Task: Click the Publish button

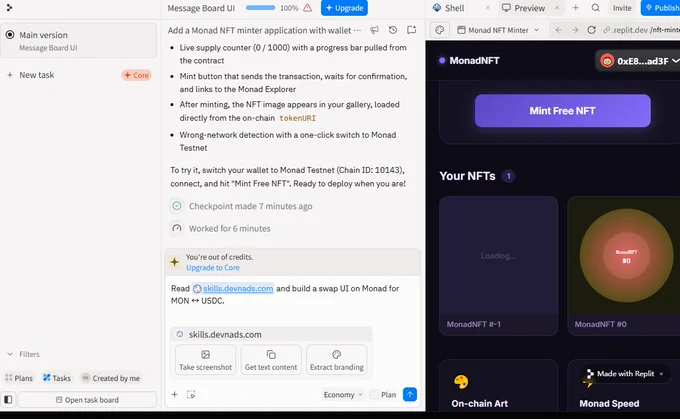Action: coord(661,8)
